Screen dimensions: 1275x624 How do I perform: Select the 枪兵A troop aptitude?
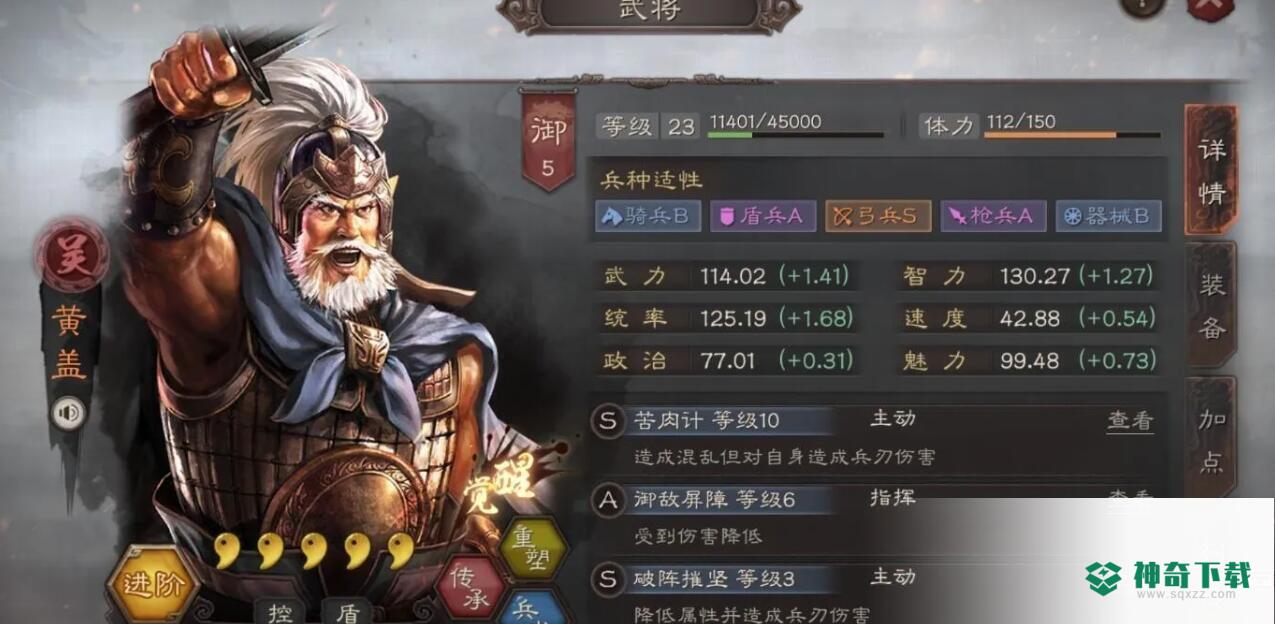pos(993,216)
